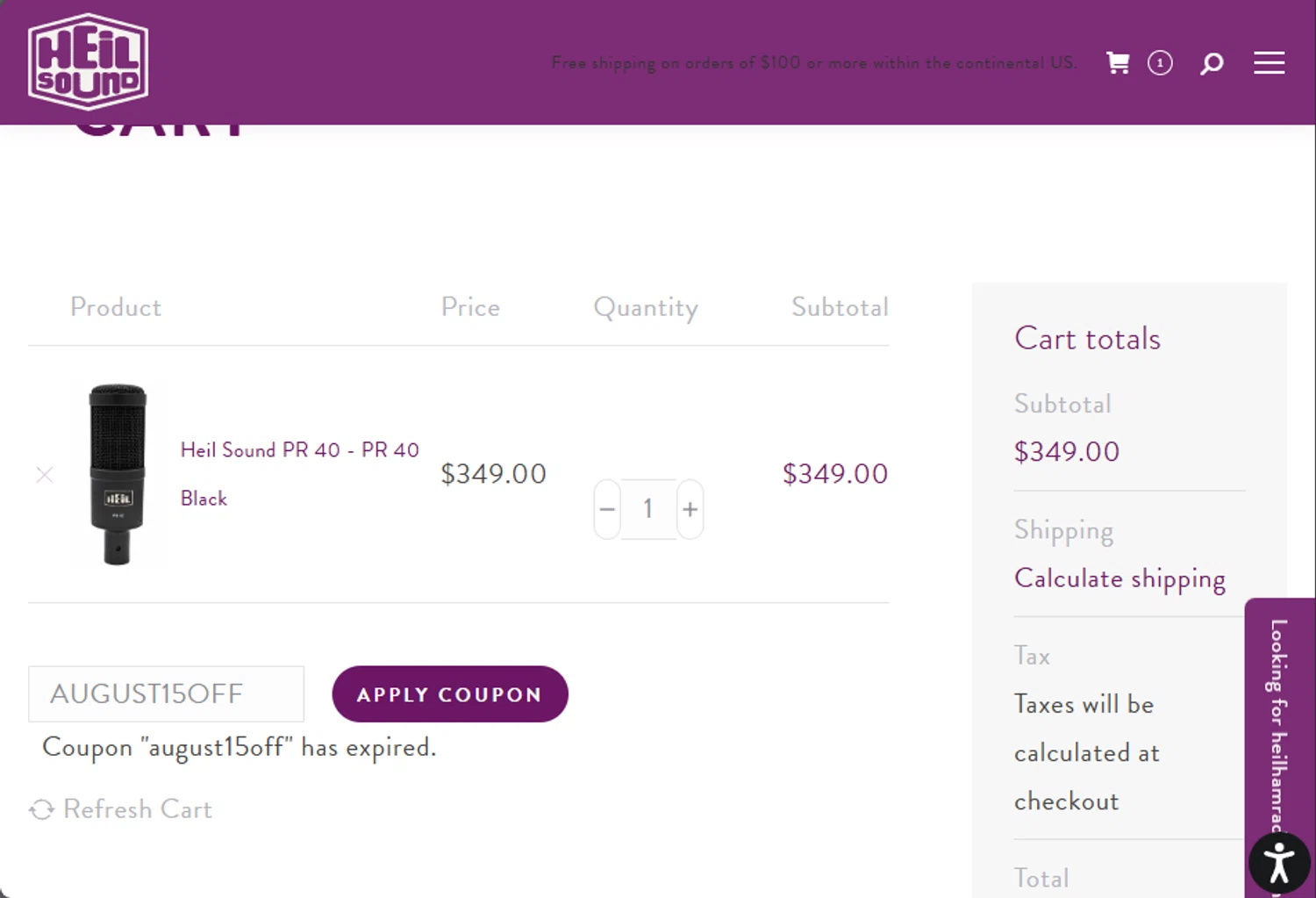Click the Refresh Cart button text
This screenshot has height=898, width=1316.
[x=138, y=809]
